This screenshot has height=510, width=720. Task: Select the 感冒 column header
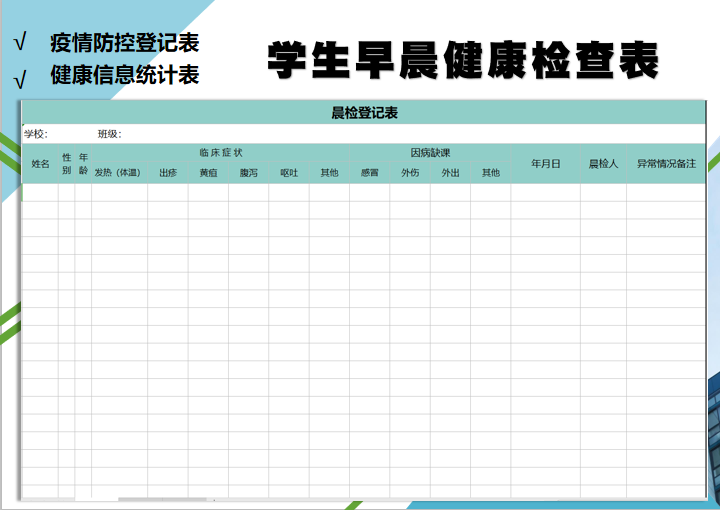tap(370, 173)
